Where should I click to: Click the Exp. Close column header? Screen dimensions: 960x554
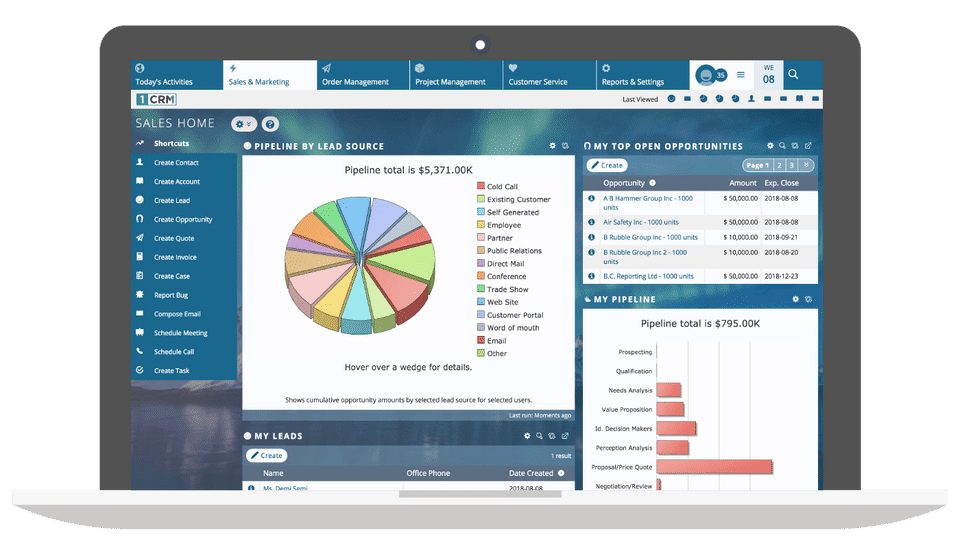click(781, 183)
